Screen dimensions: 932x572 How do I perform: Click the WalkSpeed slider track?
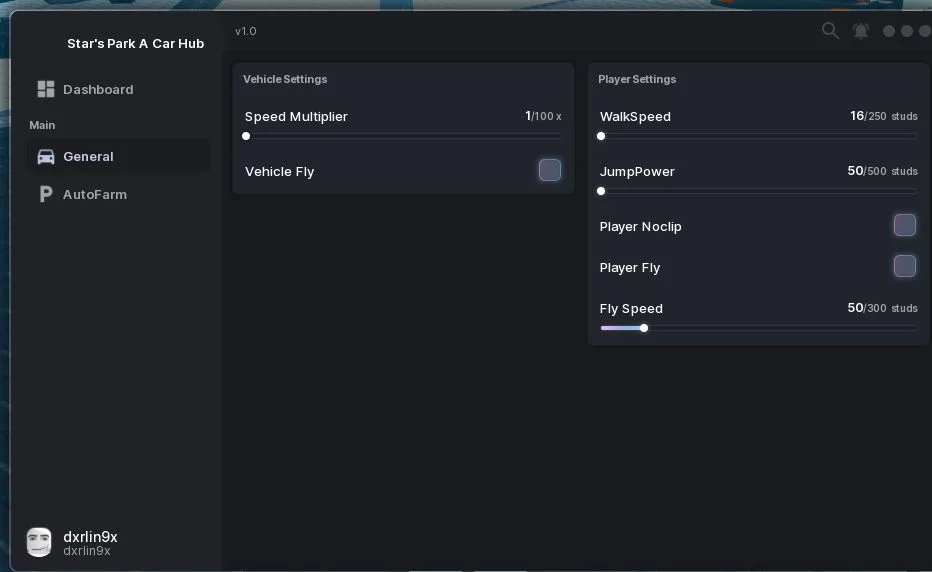758,136
